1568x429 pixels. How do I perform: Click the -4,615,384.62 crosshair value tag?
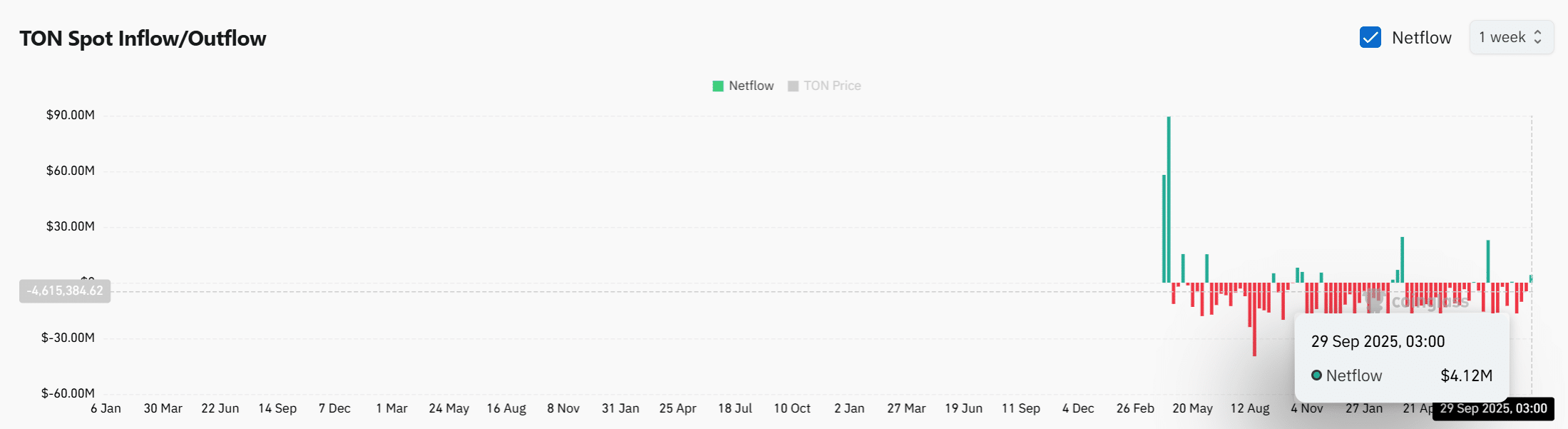point(65,291)
